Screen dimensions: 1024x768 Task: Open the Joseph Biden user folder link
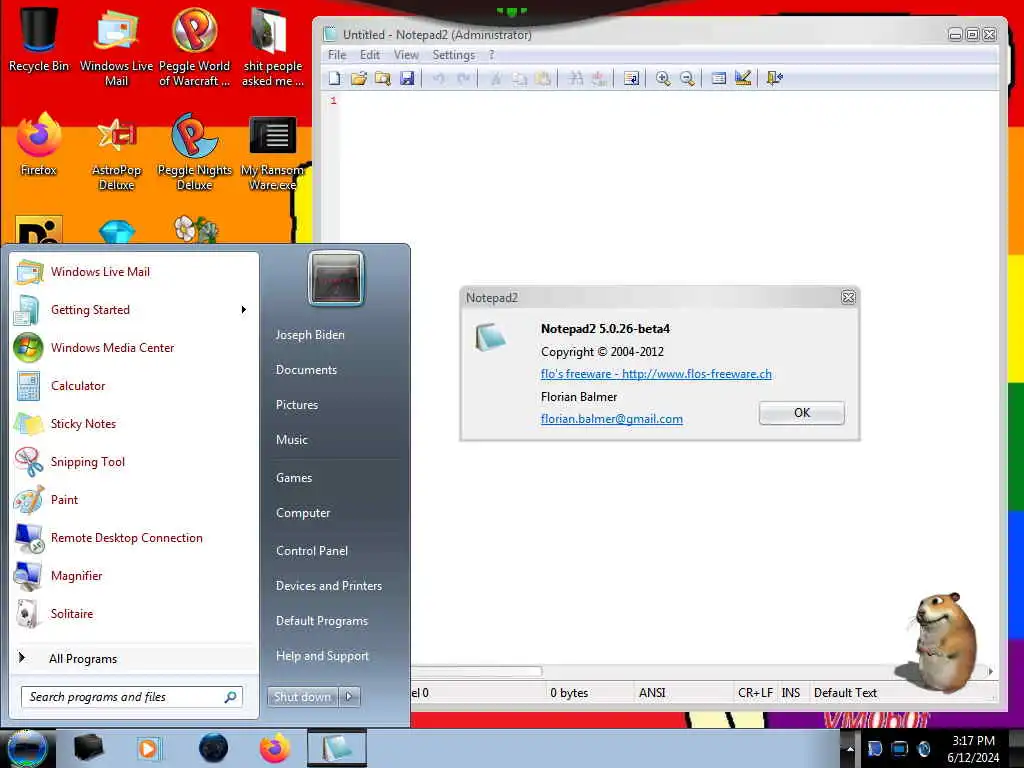point(310,334)
